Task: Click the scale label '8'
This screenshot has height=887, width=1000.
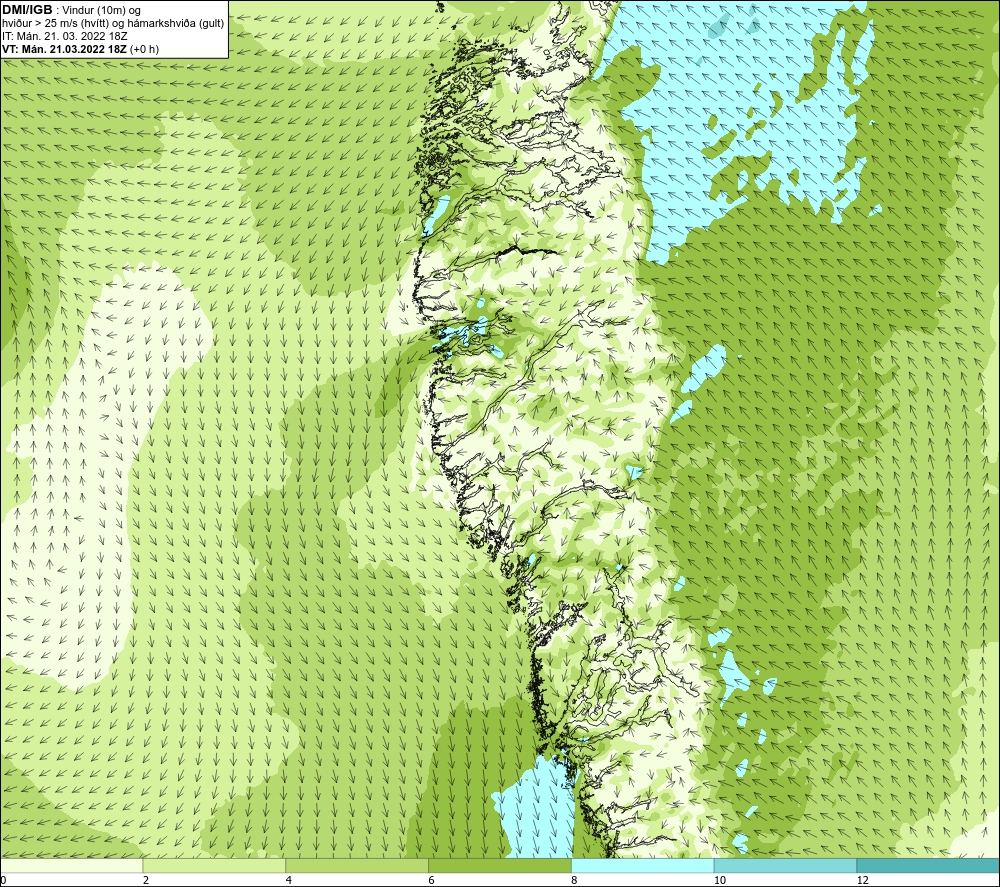Action: coord(575,881)
